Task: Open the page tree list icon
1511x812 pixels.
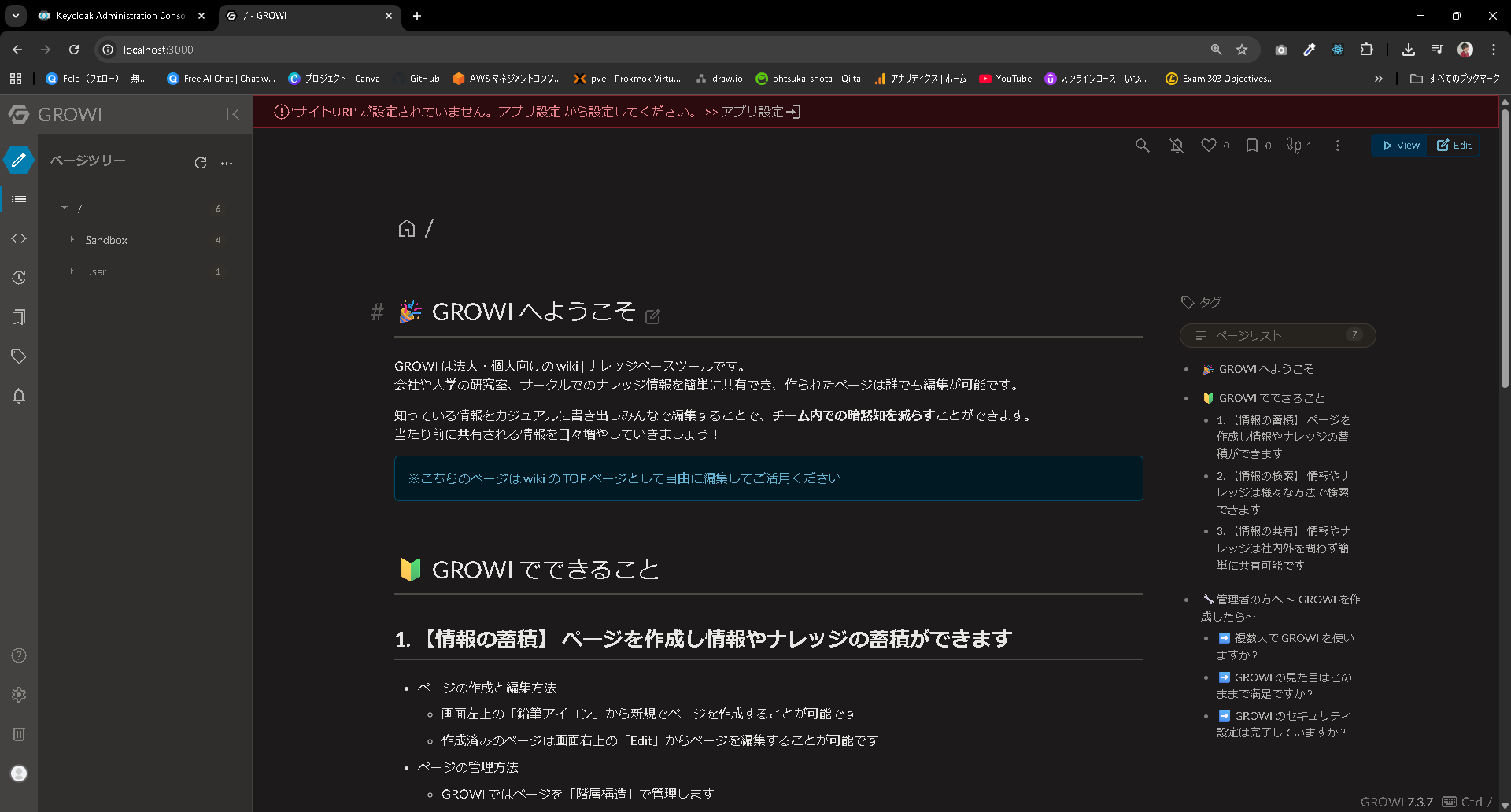Action: [x=19, y=199]
